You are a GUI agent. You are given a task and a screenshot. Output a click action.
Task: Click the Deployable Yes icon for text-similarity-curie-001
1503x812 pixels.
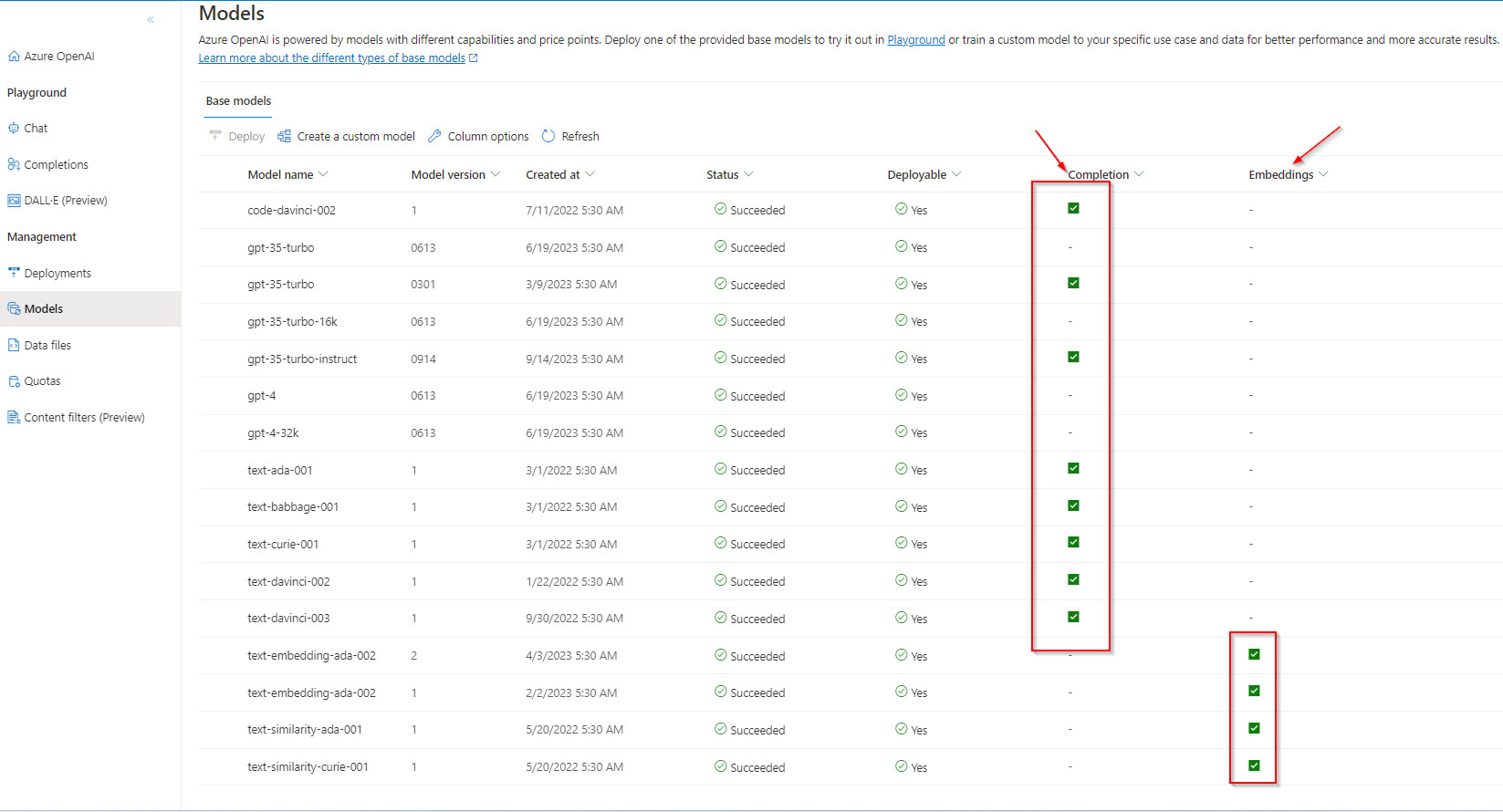tap(902, 766)
